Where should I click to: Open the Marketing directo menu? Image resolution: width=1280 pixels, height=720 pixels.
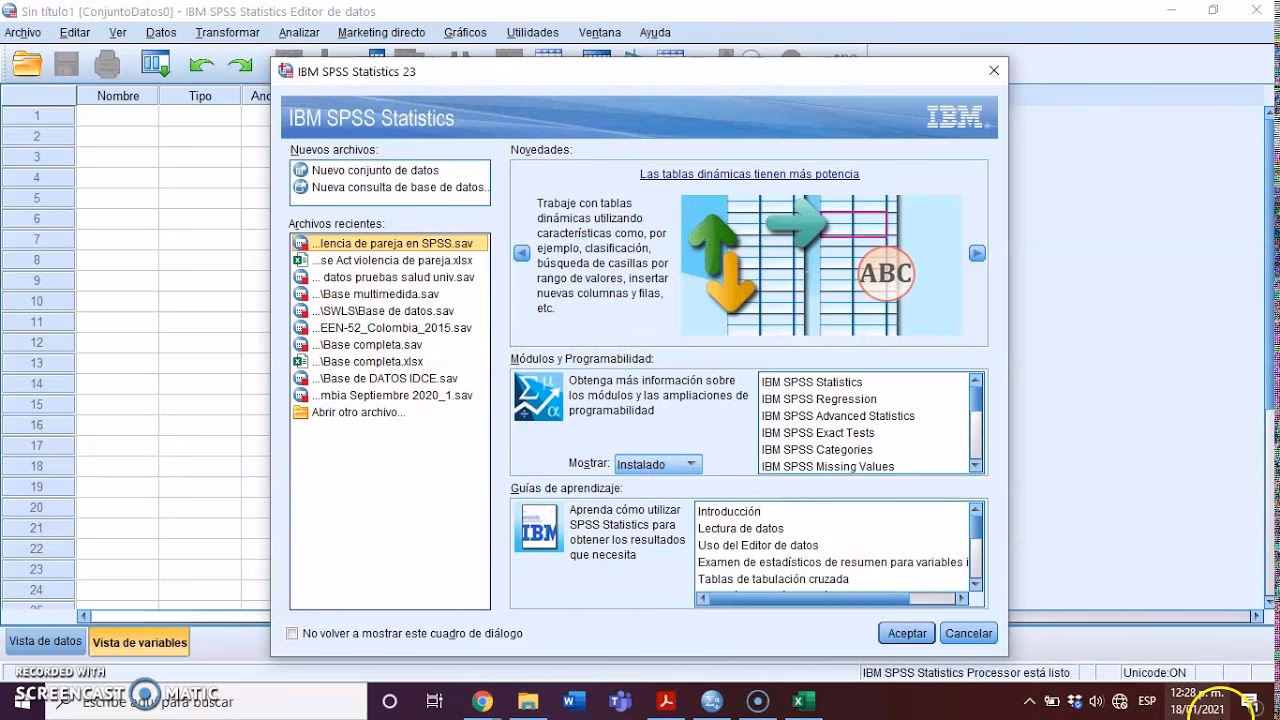pos(381,33)
